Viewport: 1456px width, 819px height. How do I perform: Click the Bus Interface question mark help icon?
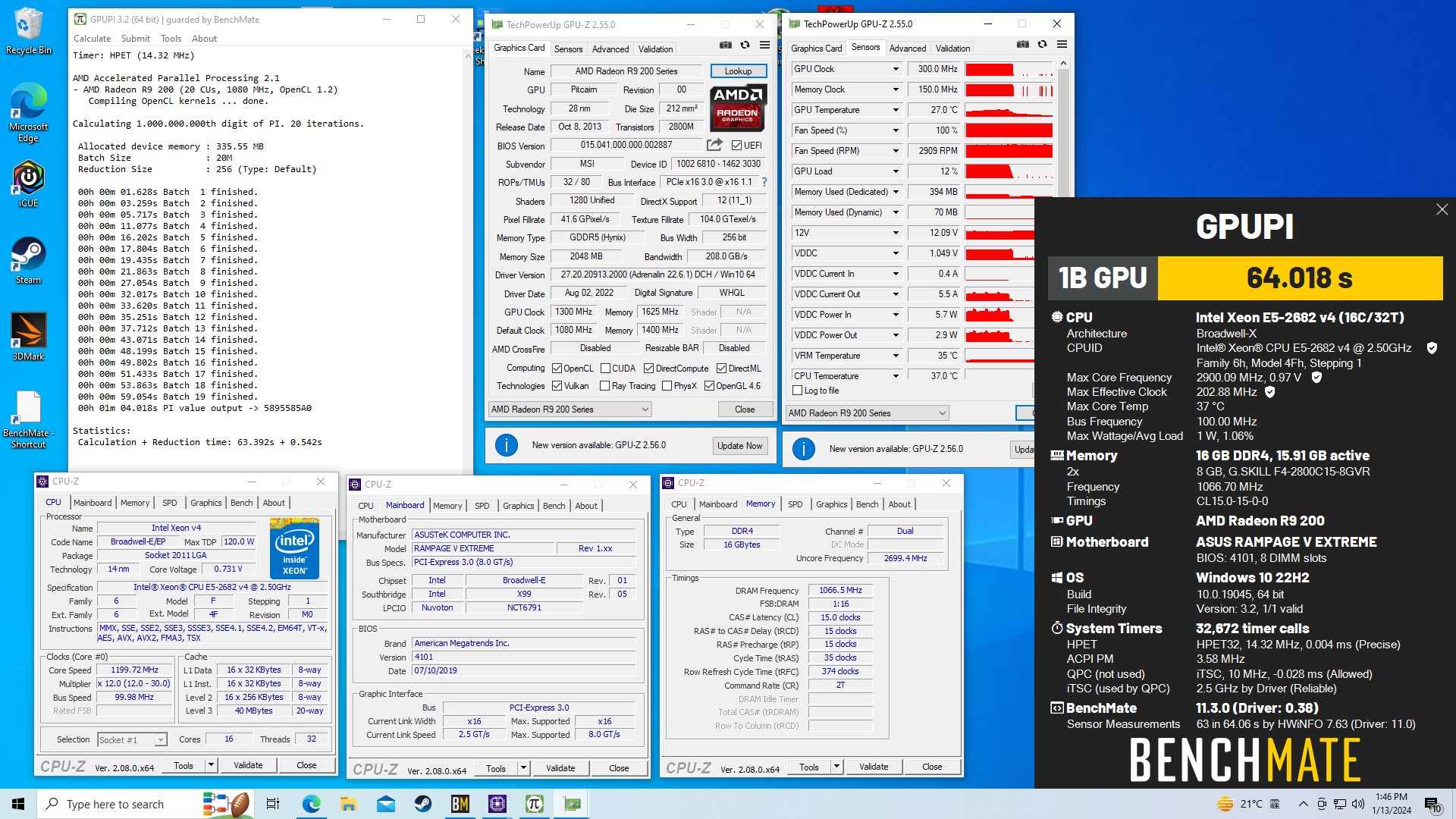click(764, 182)
